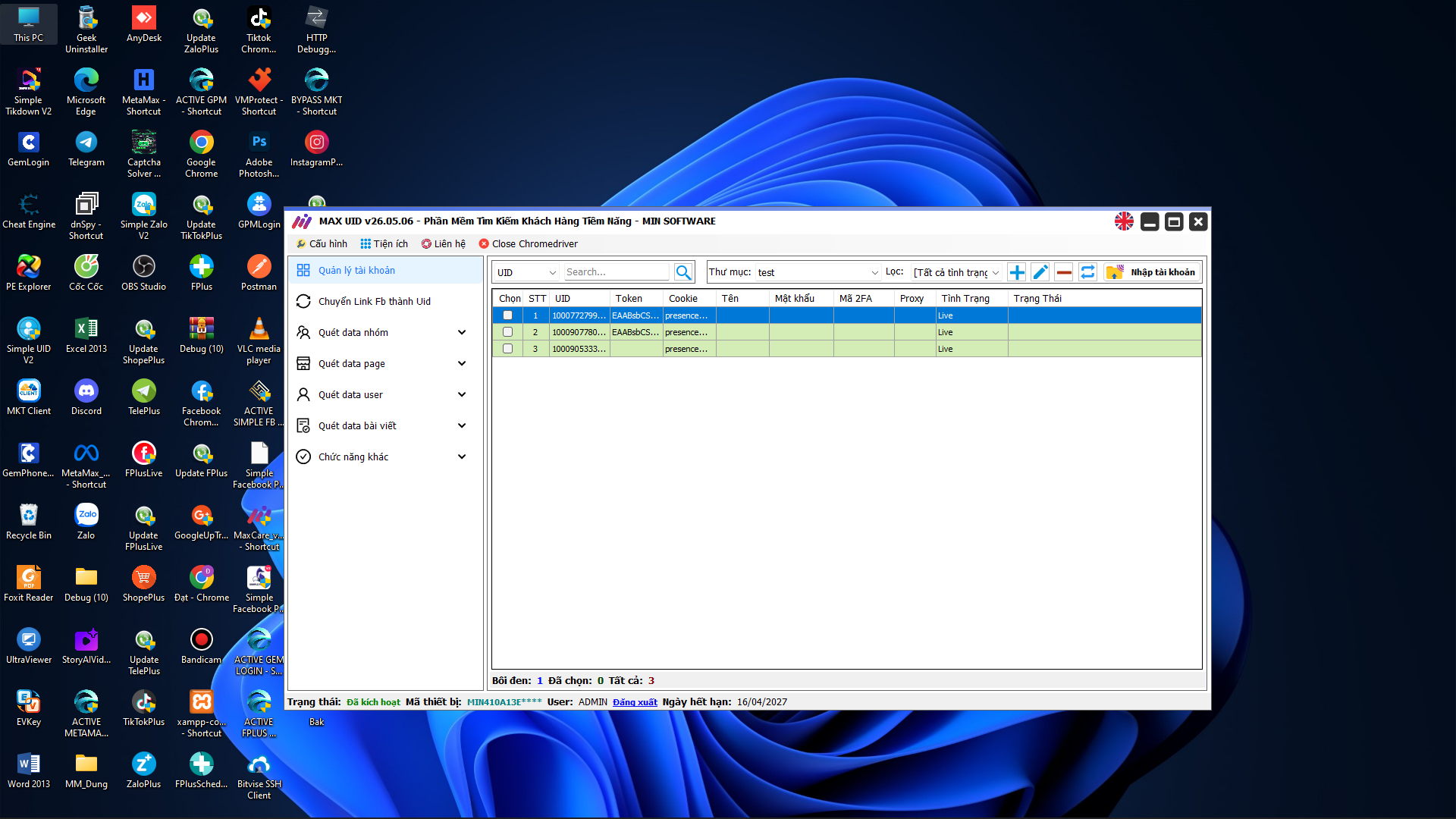This screenshot has width=1456, height=819.
Task: Refresh the account list with reload icon
Action: (x=1087, y=272)
